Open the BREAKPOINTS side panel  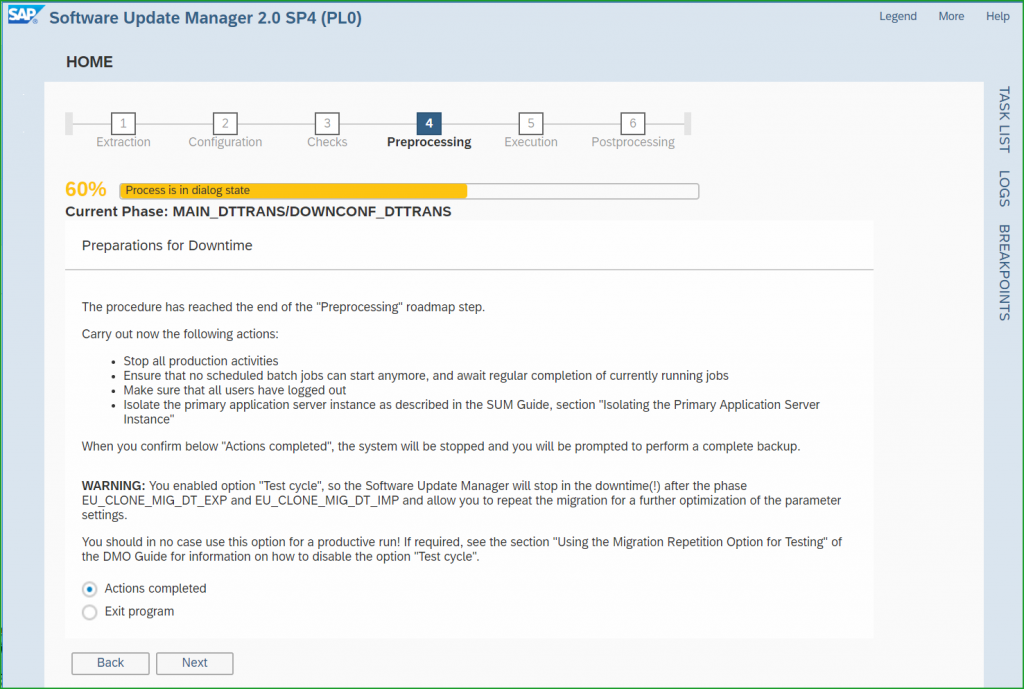[1004, 272]
